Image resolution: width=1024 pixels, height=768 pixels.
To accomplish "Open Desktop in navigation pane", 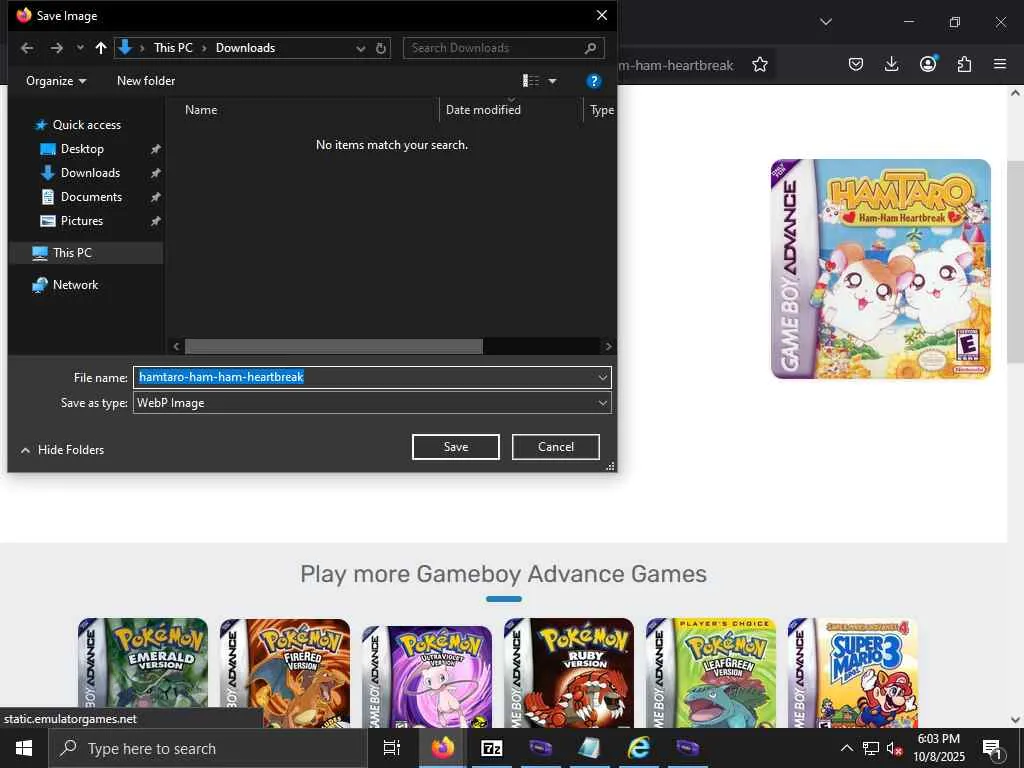I will 82,149.
